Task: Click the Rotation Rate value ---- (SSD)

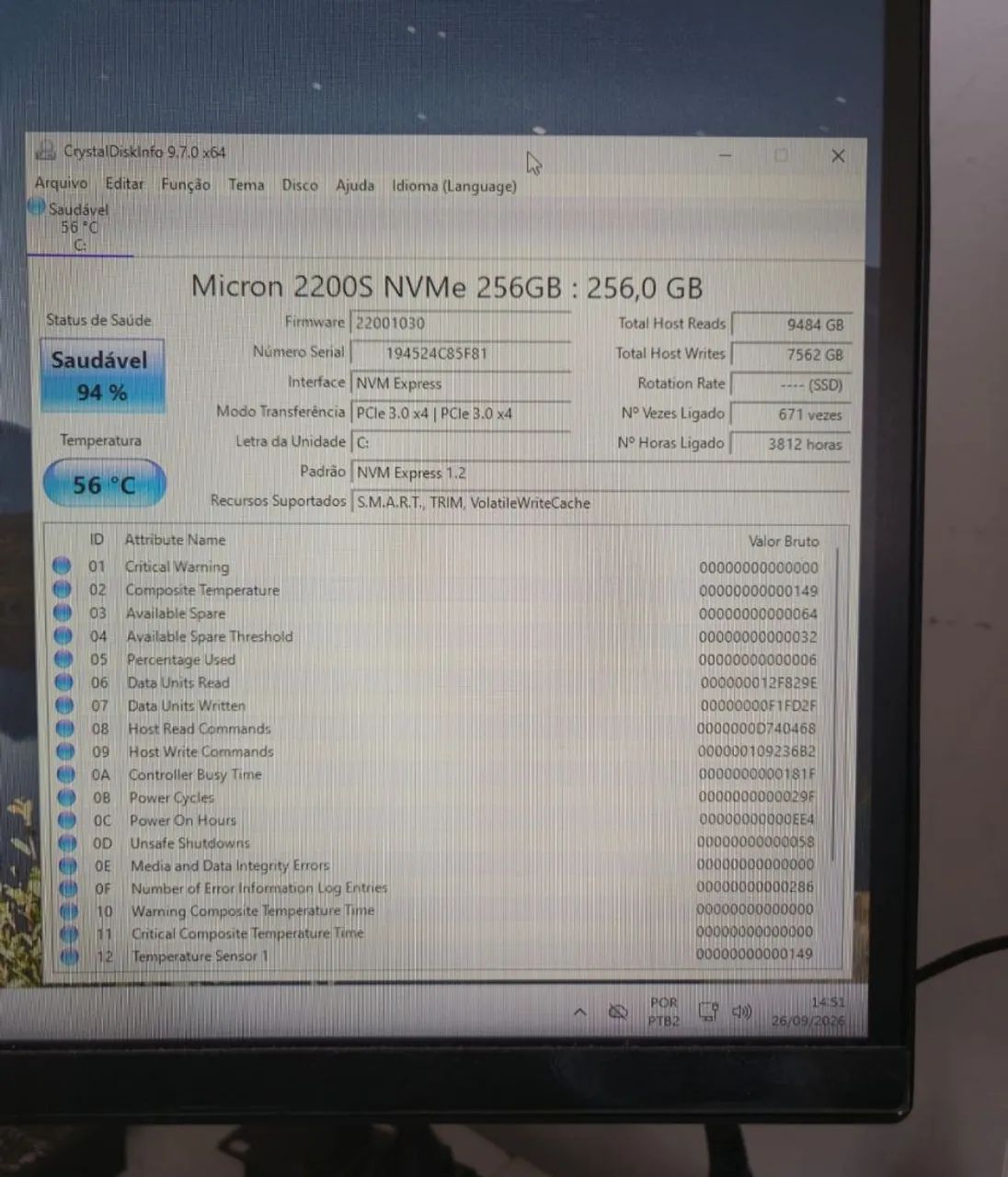Action: [x=791, y=384]
